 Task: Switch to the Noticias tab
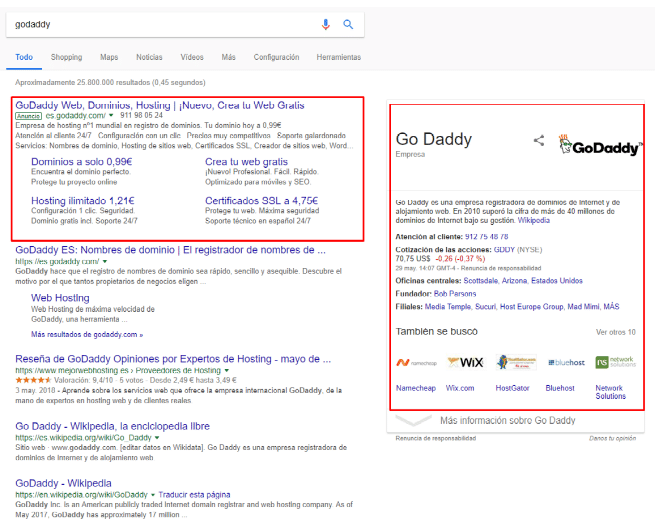point(149,58)
